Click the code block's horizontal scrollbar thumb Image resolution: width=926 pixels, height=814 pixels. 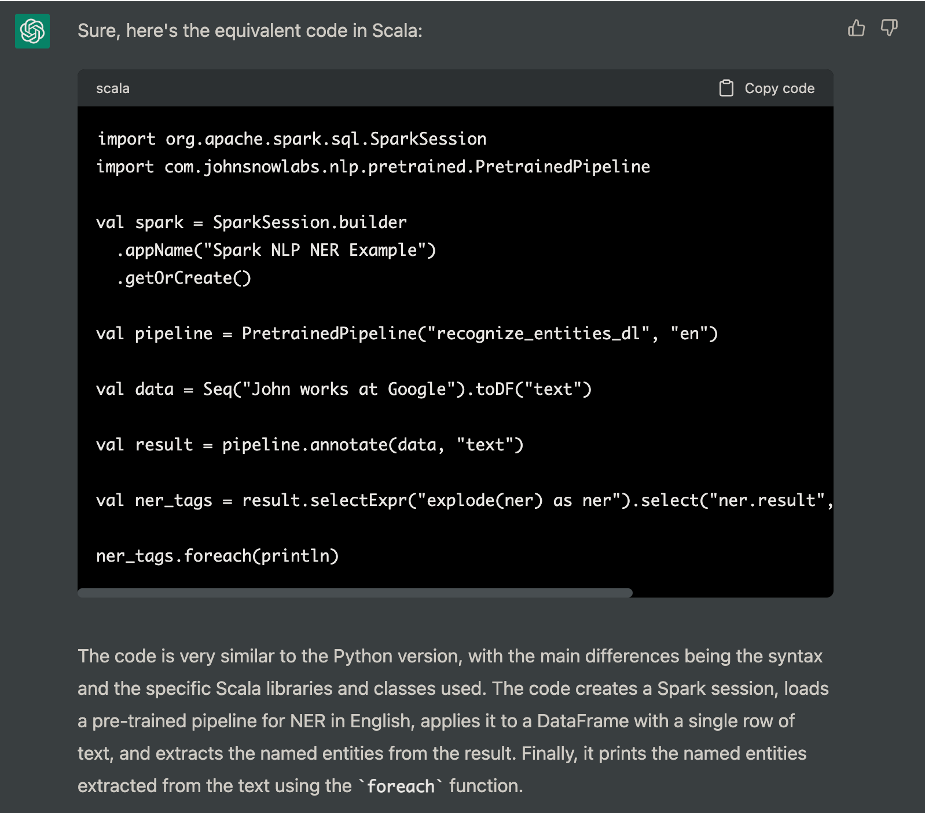click(355, 592)
